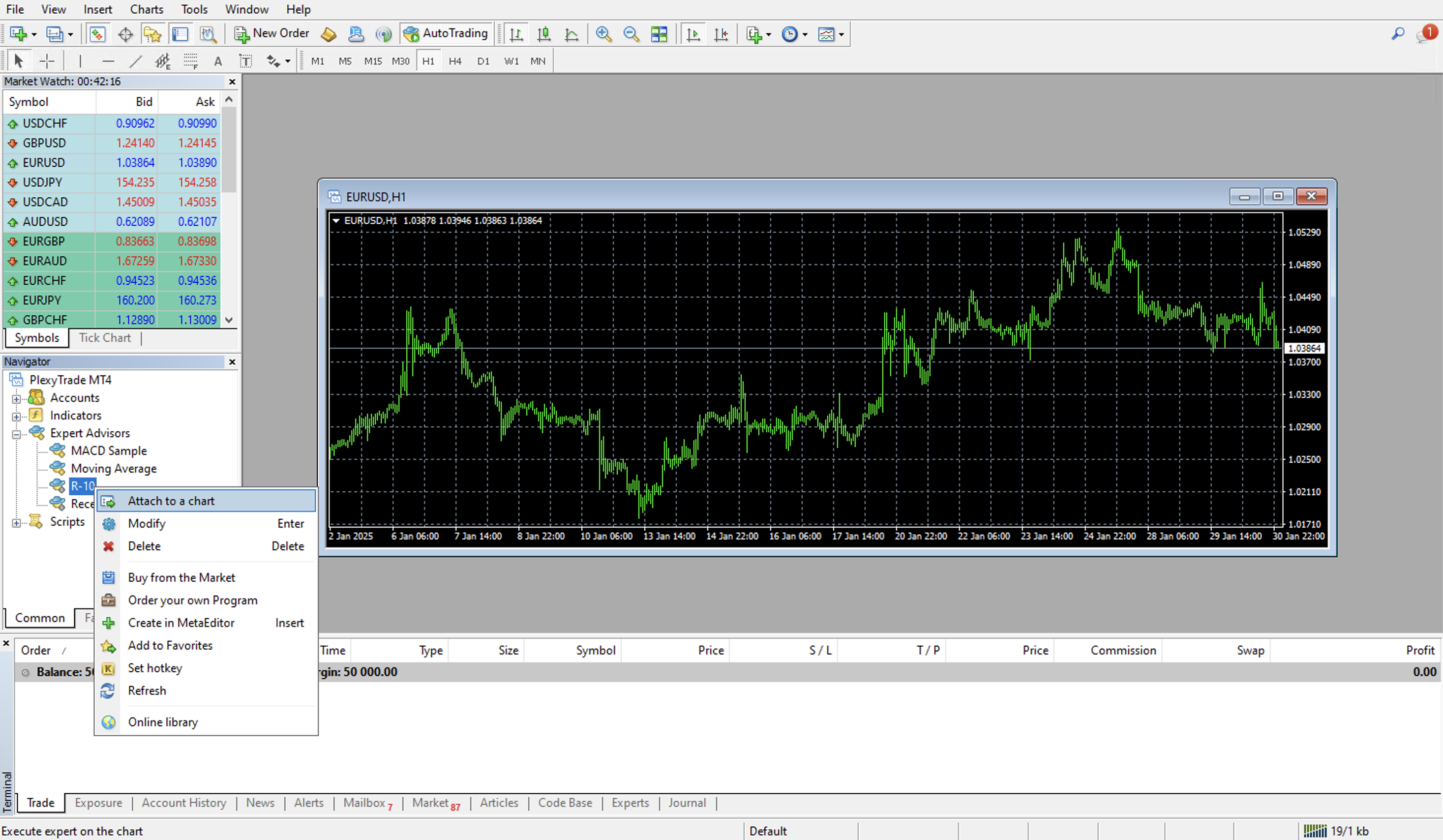Switch the chart to the MN timeframe
This screenshot has height=840, width=1443.
click(x=538, y=61)
